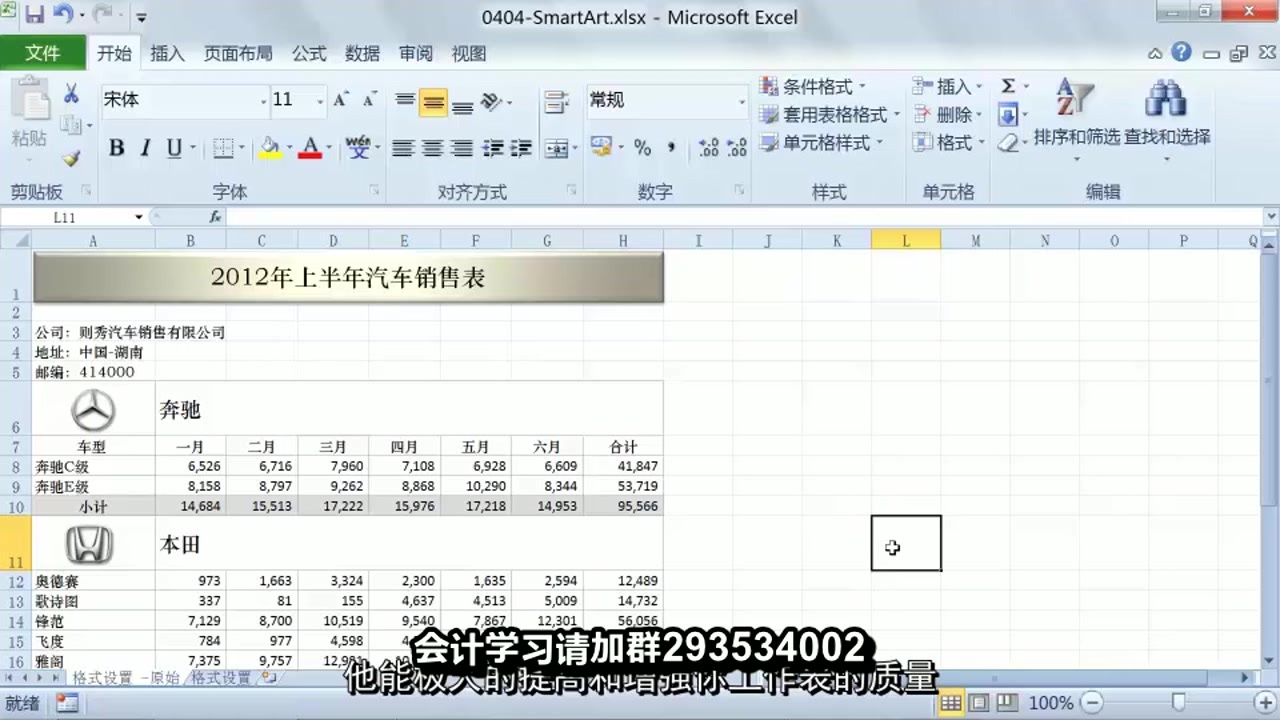The image size is (1280, 720).
Task: Switch to the 插入 ribbon tab
Action: pos(167,54)
